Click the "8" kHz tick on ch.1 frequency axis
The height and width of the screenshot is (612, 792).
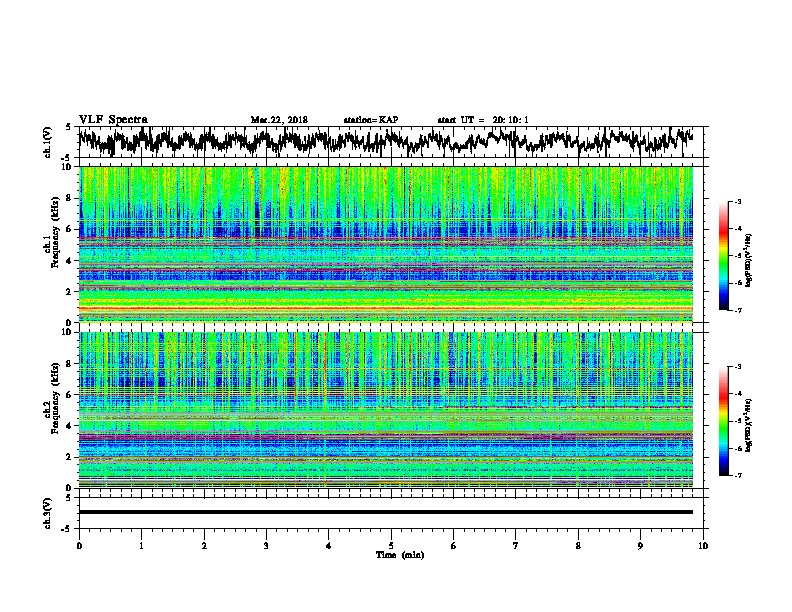pyautogui.click(x=71, y=198)
